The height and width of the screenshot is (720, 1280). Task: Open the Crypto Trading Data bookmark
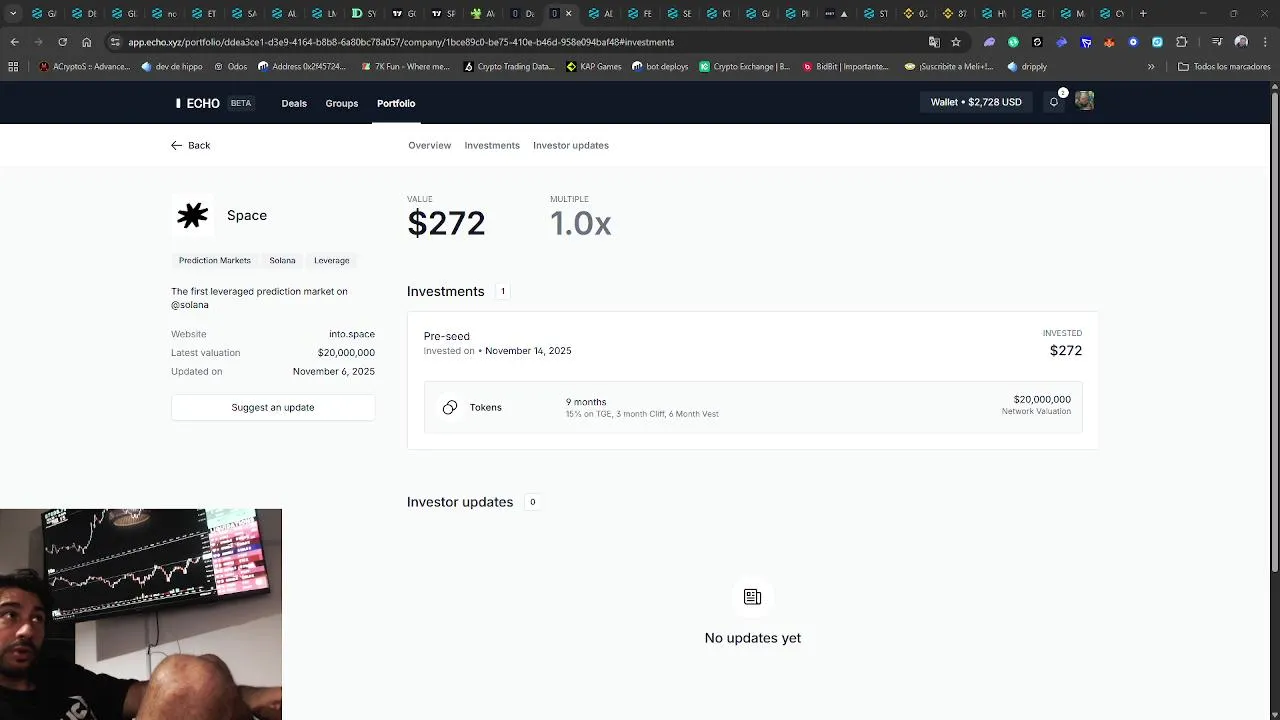pyautogui.click(x=509, y=66)
